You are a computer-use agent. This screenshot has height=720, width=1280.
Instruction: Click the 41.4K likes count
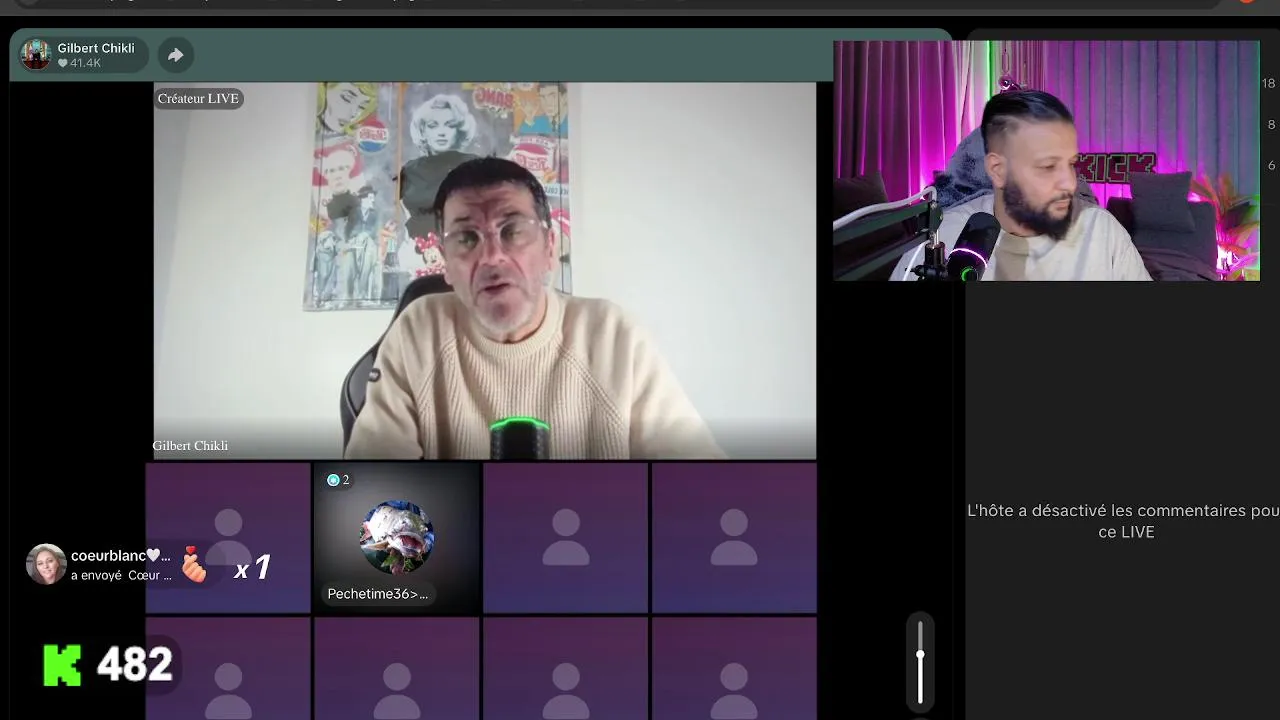79,63
